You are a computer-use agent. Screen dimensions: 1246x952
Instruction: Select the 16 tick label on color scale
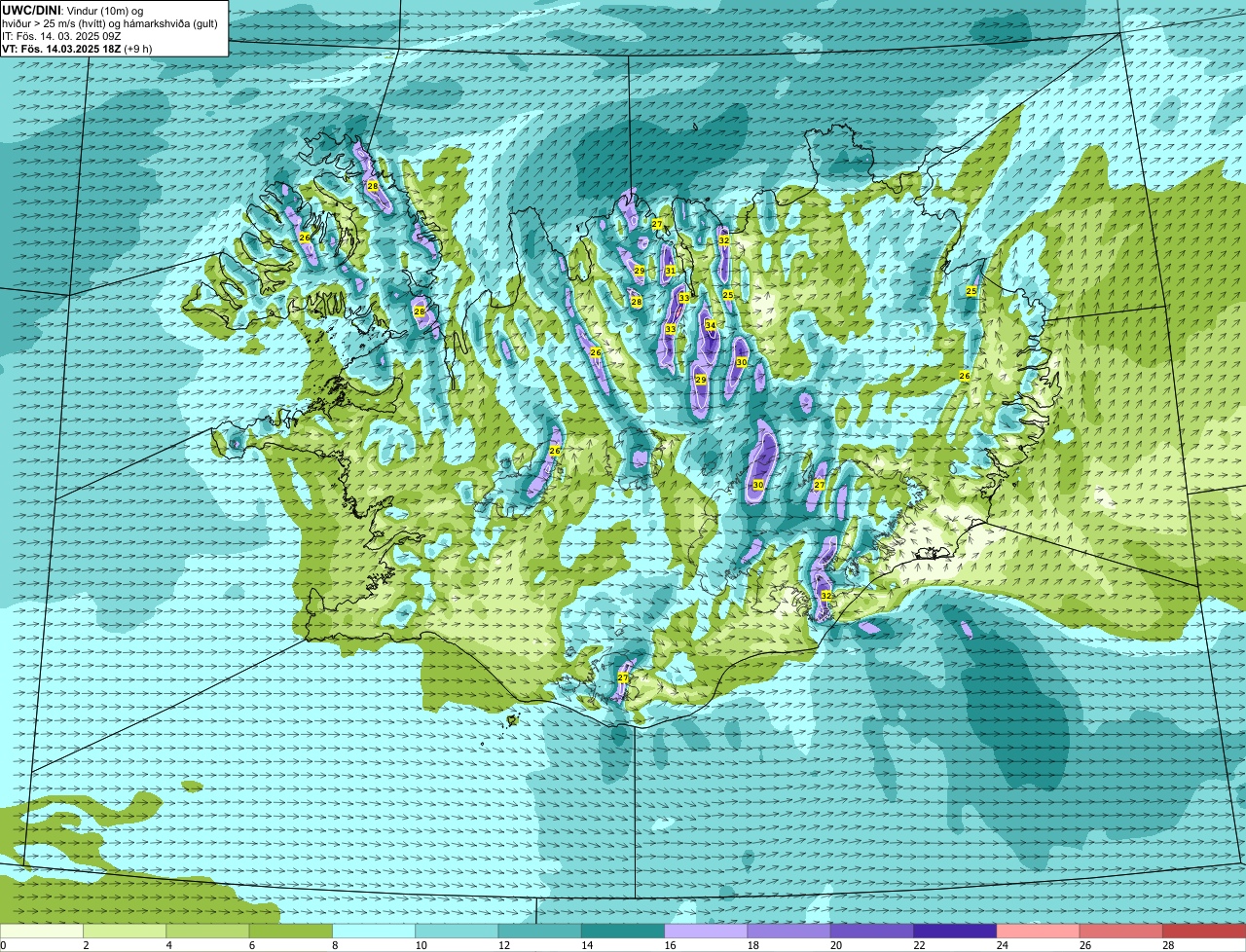pyautogui.click(x=670, y=945)
